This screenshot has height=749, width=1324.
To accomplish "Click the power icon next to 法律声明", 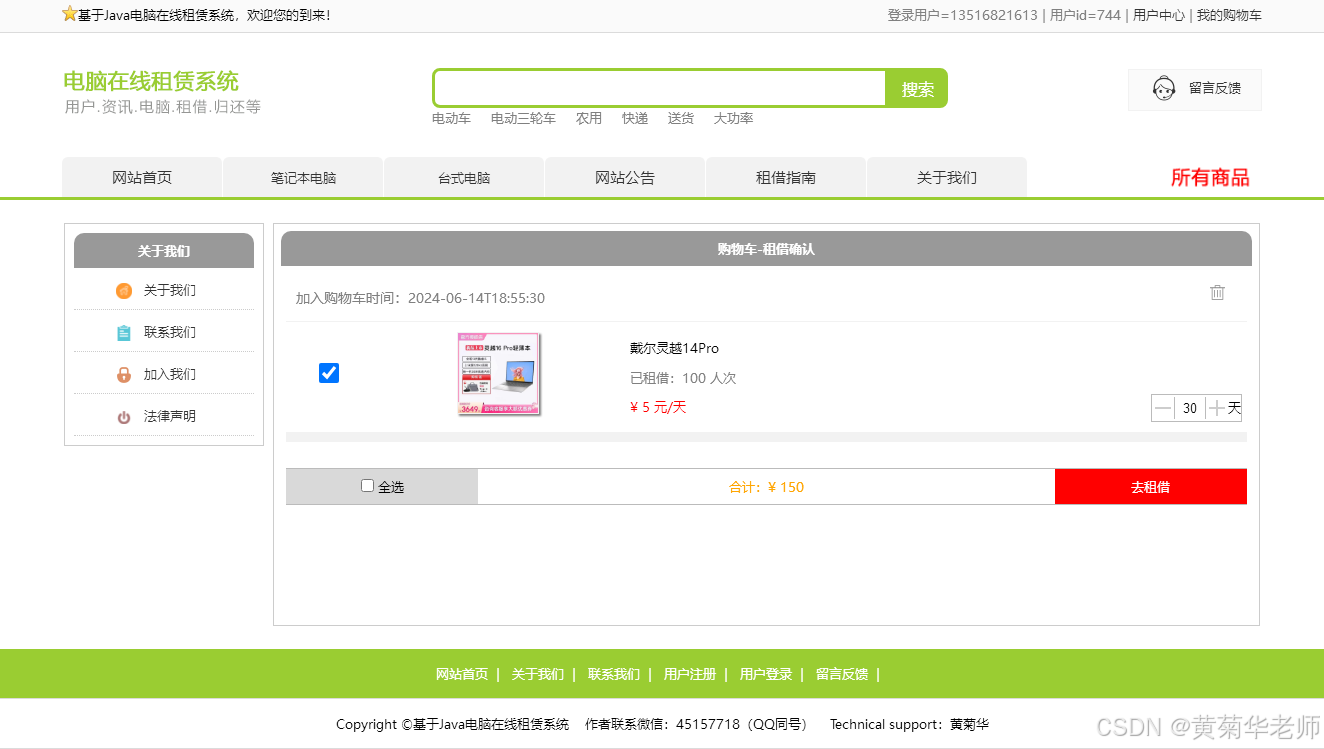I will pos(124,417).
